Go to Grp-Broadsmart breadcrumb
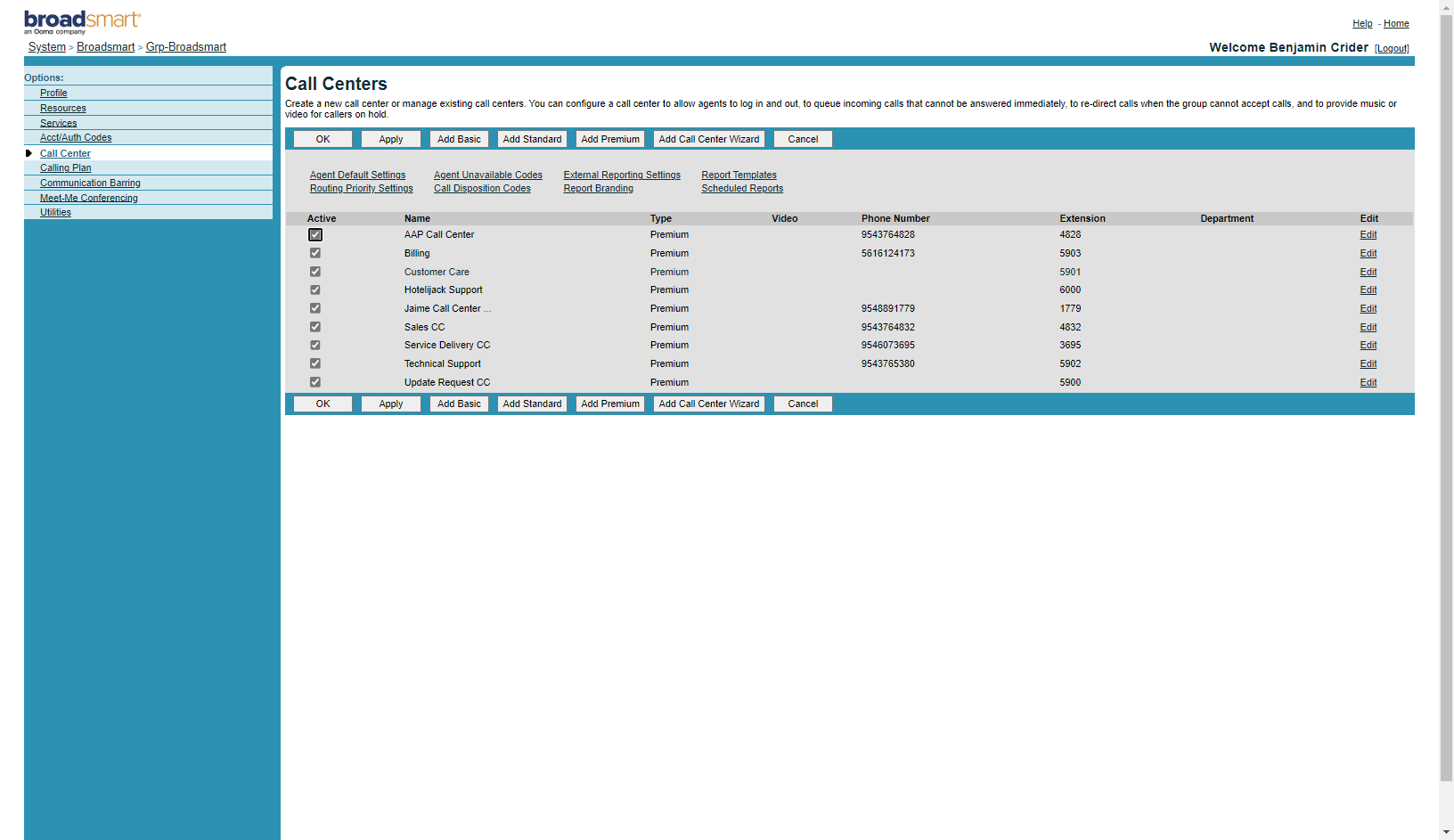The image size is (1454, 840). (186, 47)
